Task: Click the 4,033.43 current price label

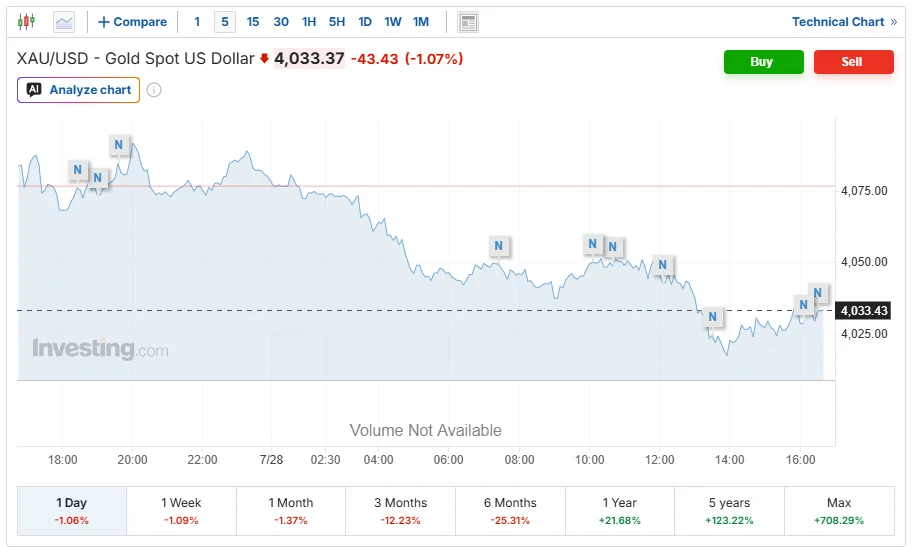Action: [864, 310]
